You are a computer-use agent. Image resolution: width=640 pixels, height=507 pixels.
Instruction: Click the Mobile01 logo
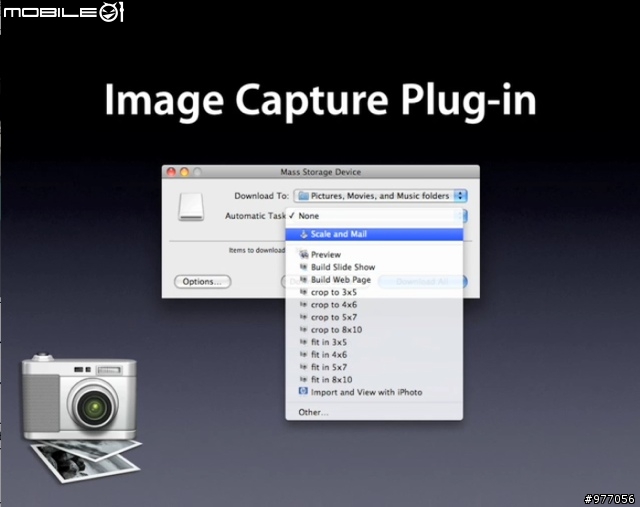[x=63, y=12]
